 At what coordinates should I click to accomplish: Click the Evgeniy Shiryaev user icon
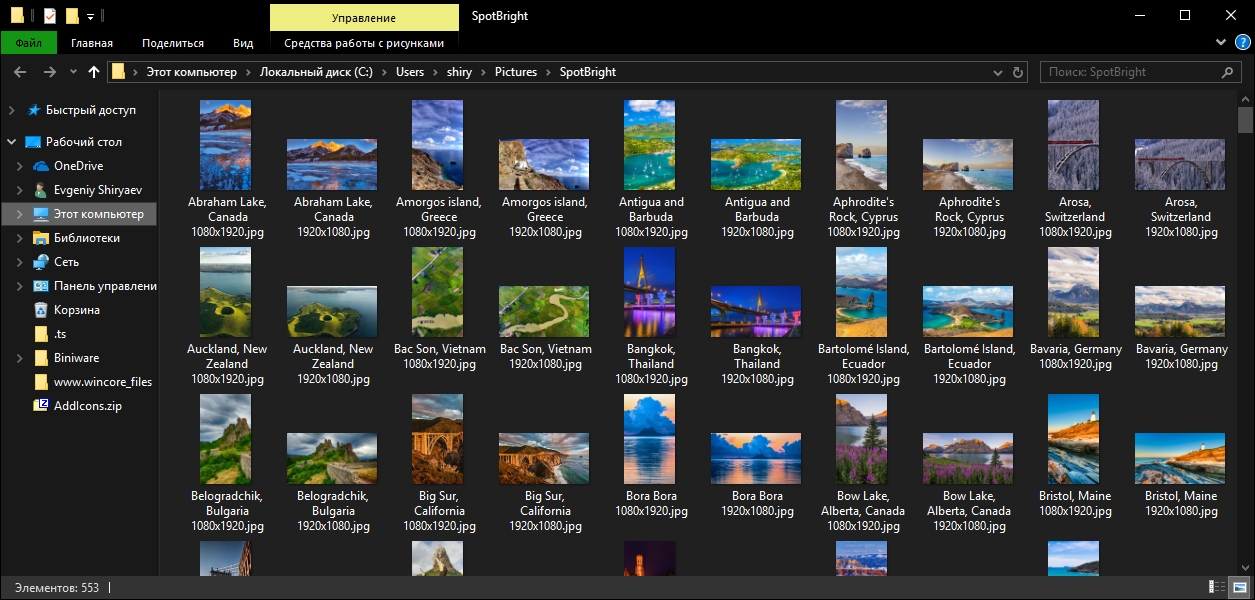click(41, 190)
